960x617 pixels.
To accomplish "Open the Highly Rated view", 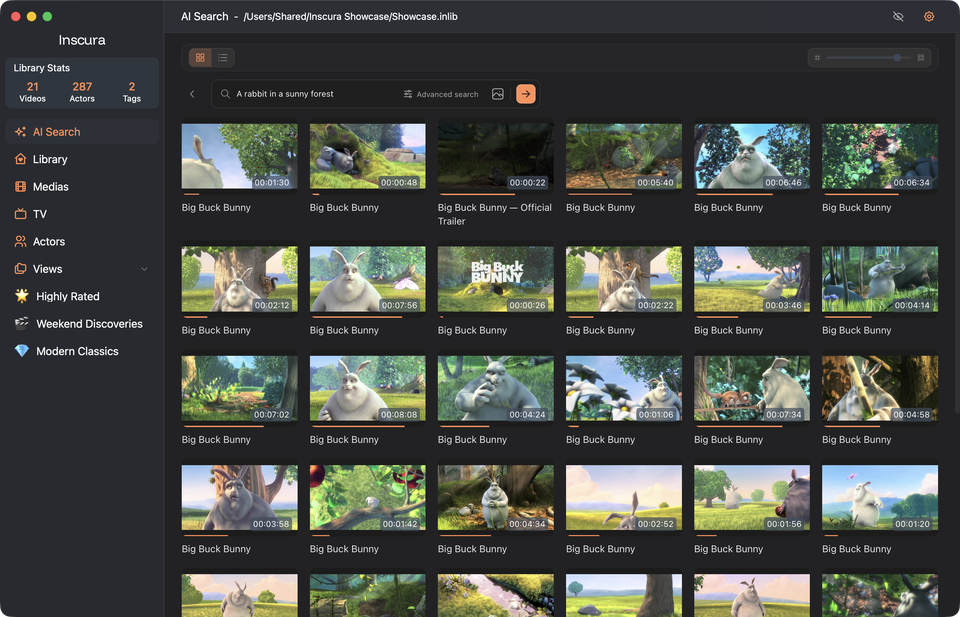I will click(82, 296).
